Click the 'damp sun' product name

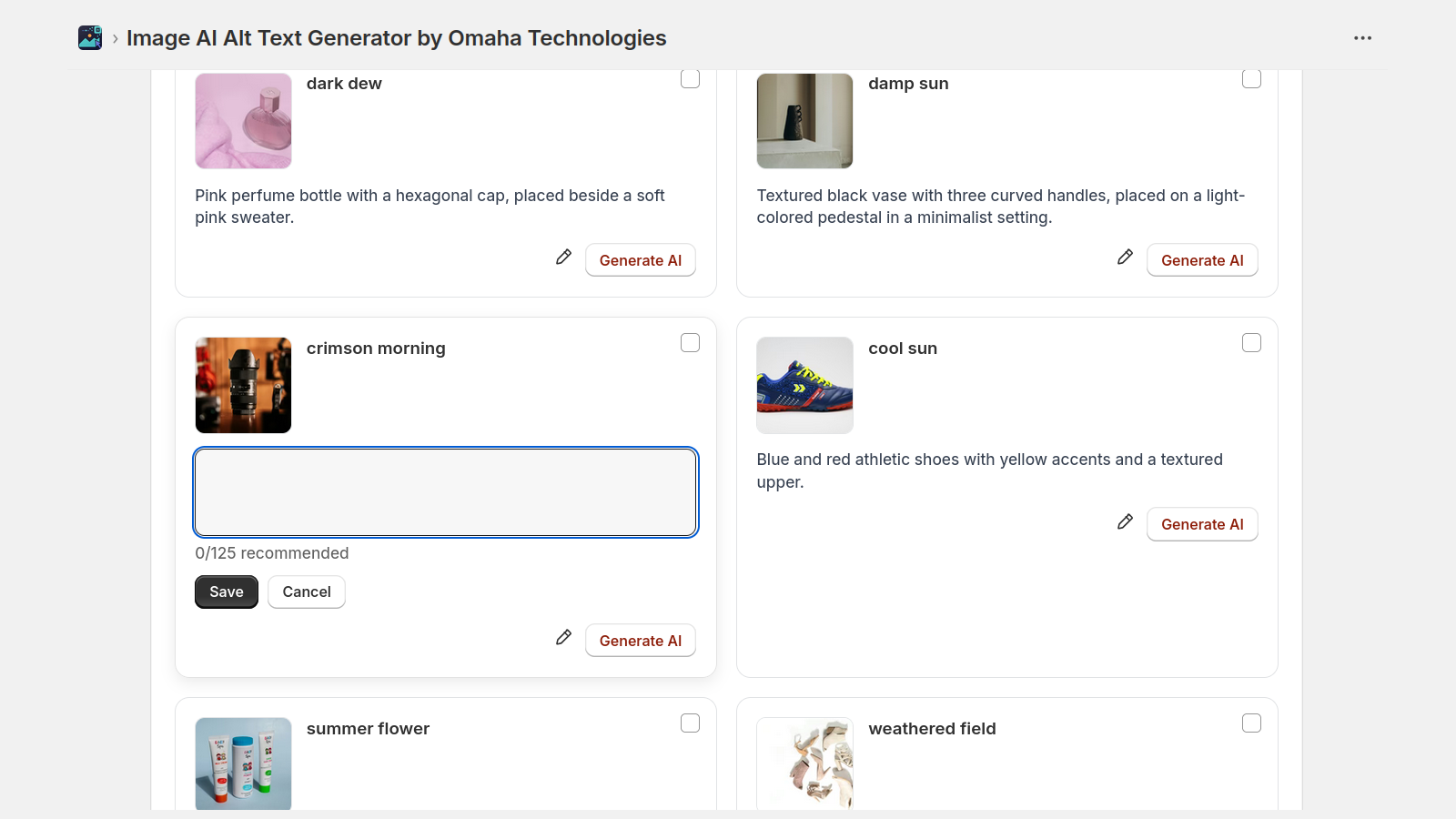[x=908, y=84]
